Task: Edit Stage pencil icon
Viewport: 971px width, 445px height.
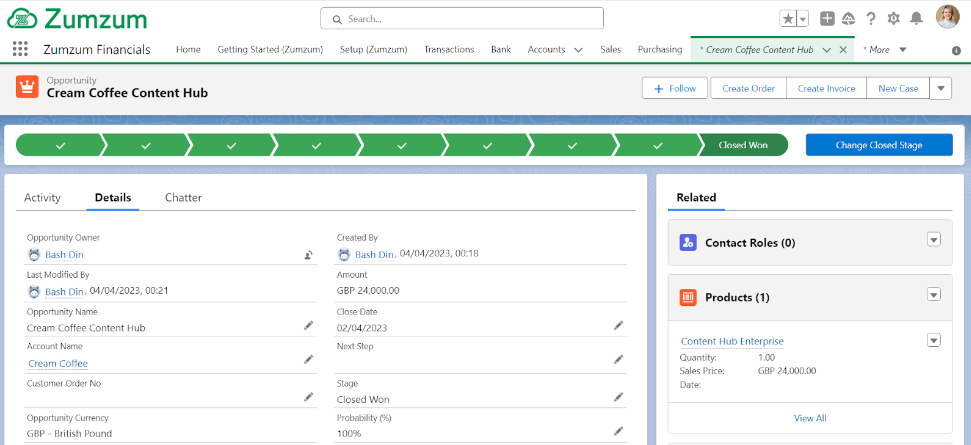Action: coord(618,397)
